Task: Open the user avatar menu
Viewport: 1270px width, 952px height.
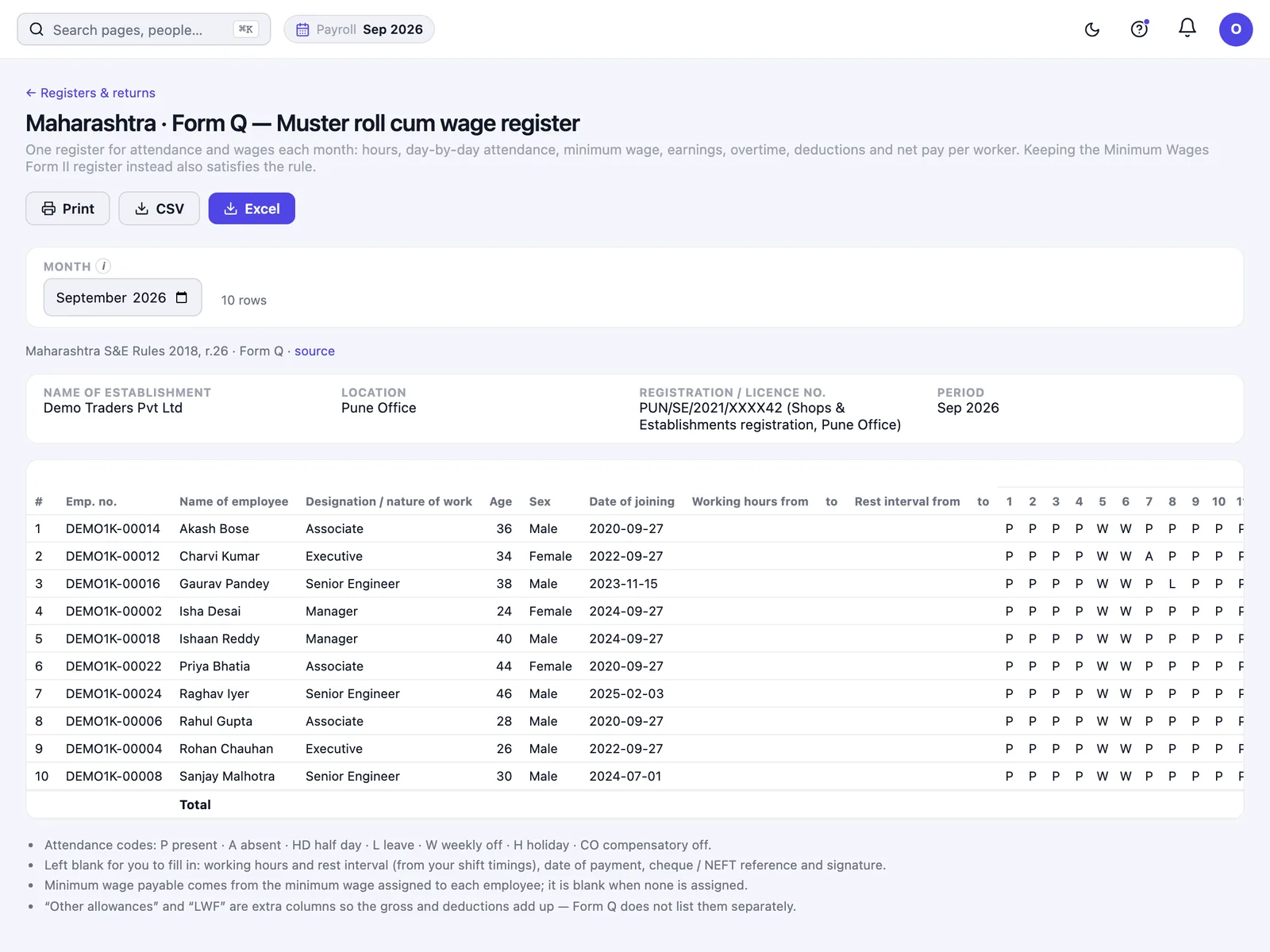Action: coord(1236,29)
